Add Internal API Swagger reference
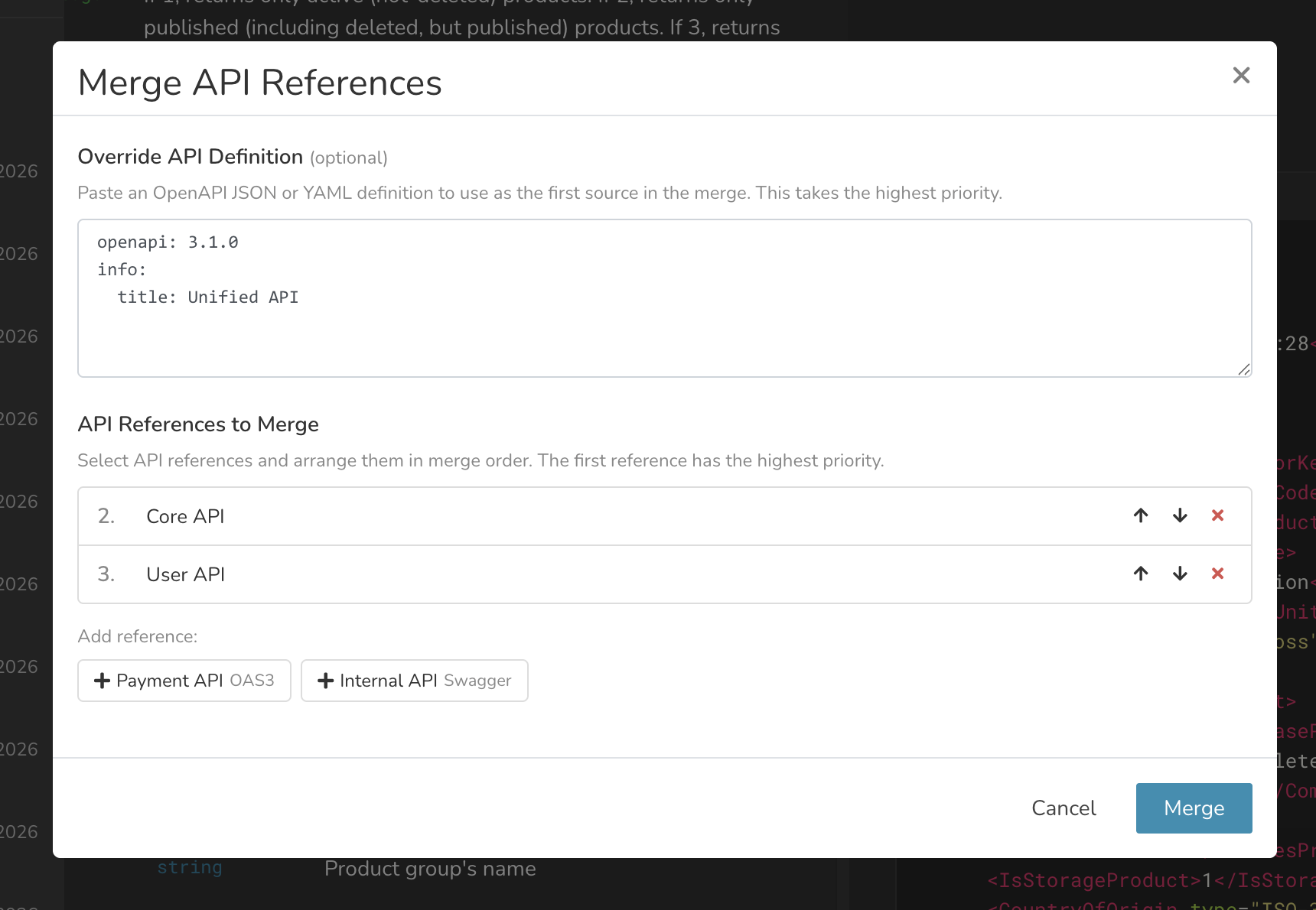1316x910 pixels. [414, 681]
